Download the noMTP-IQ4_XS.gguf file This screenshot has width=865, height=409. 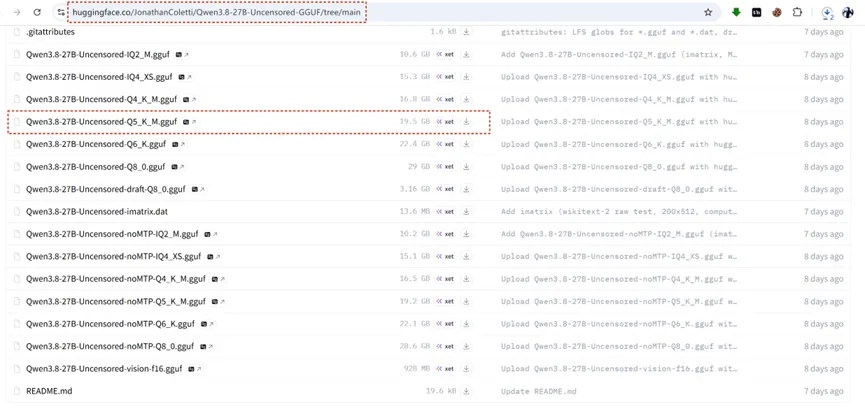pyautogui.click(x=466, y=257)
